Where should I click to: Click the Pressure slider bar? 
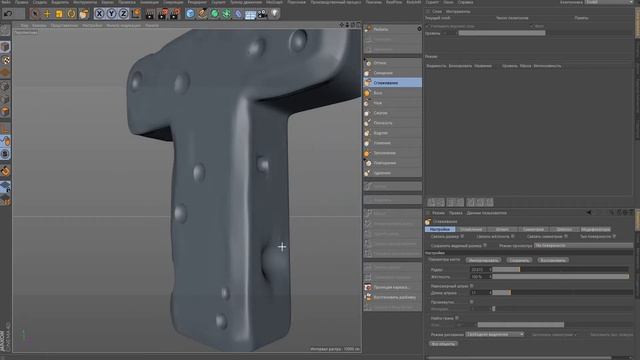tap(560, 277)
